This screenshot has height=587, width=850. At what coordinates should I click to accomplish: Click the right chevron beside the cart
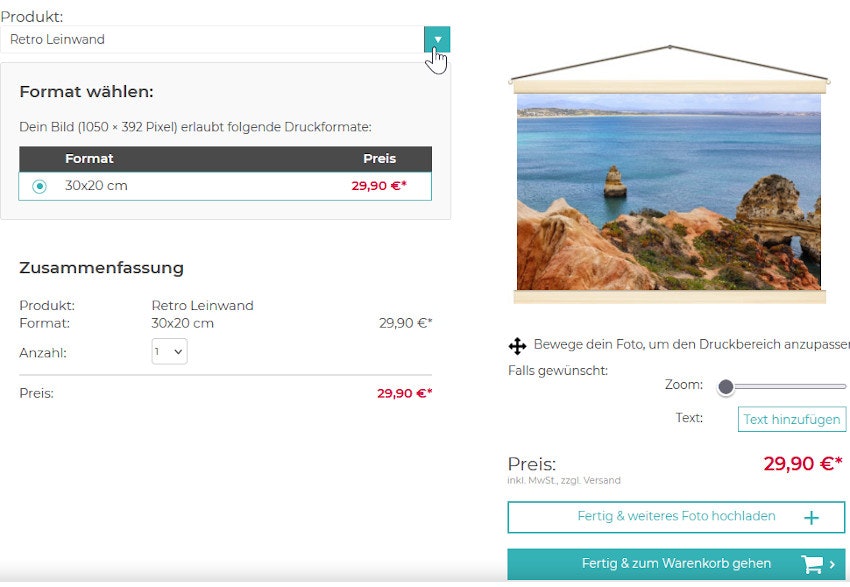click(833, 565)
